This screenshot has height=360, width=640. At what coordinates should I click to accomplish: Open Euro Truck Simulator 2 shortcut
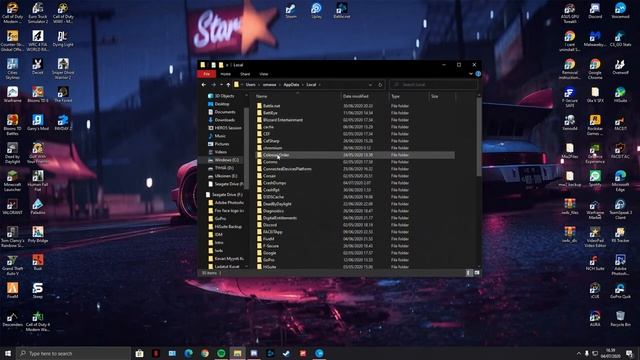(x=38, y=13)
